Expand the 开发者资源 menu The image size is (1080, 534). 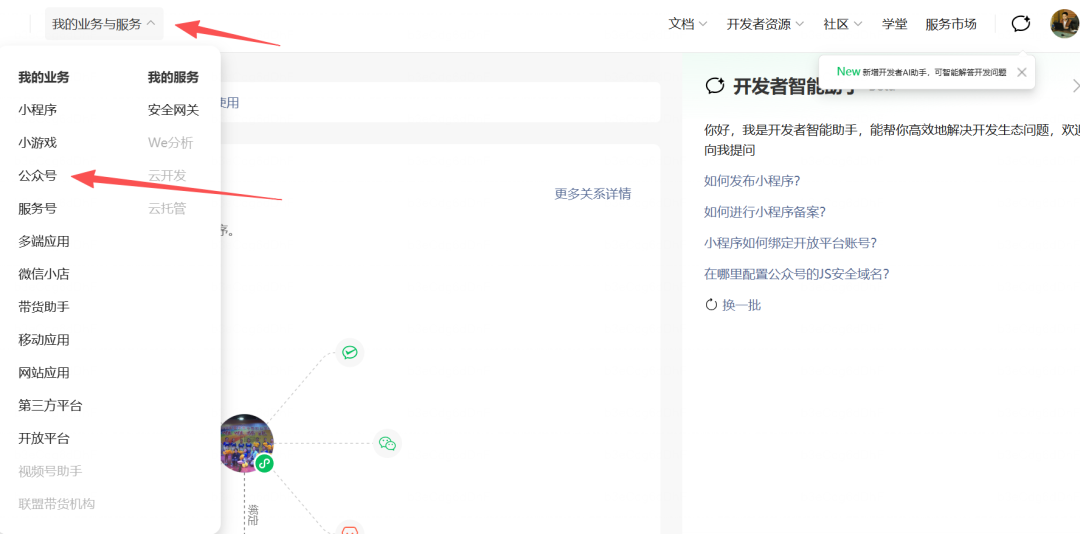(x=765, y=24)
